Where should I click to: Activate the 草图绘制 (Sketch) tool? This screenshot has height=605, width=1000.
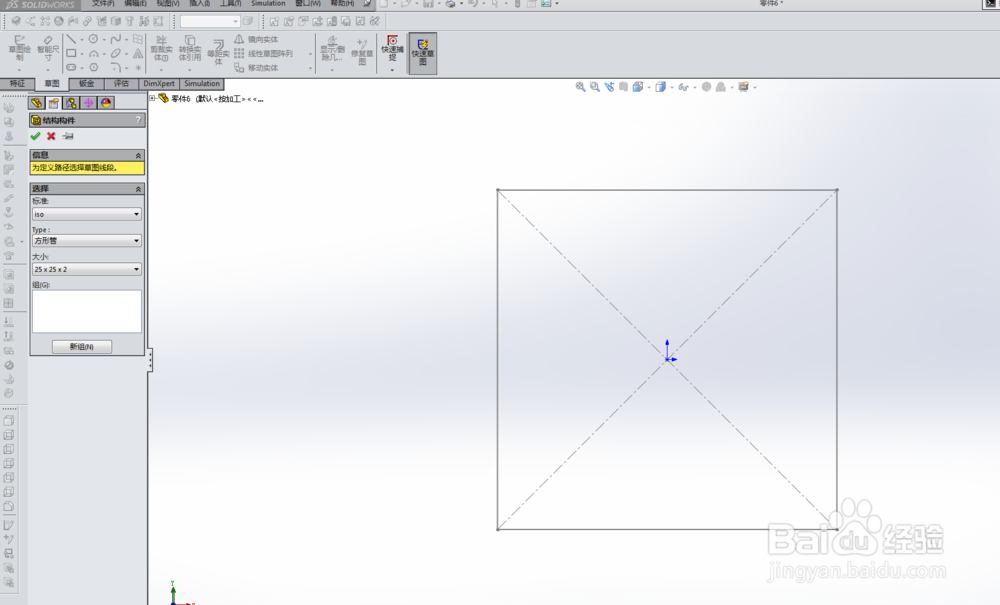click(x=17, y=45)
